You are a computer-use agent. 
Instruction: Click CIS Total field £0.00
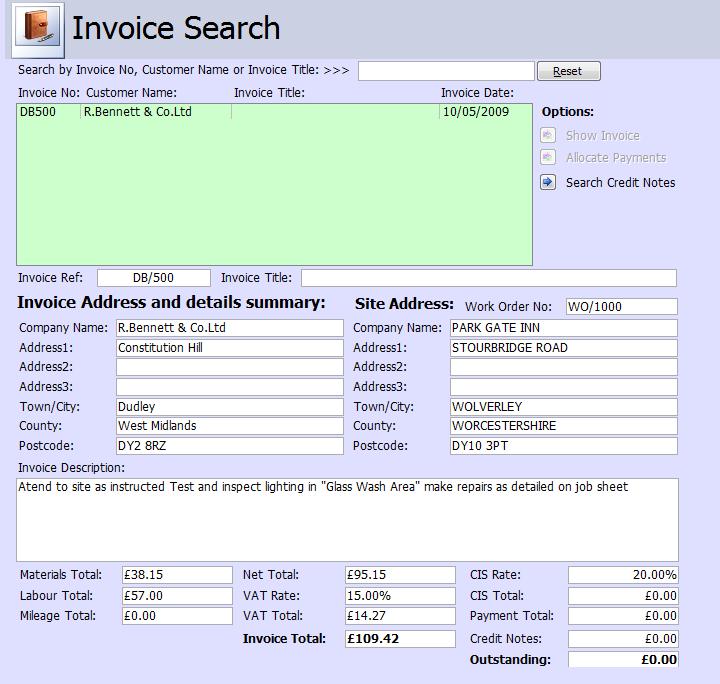[x=623, y=596]
